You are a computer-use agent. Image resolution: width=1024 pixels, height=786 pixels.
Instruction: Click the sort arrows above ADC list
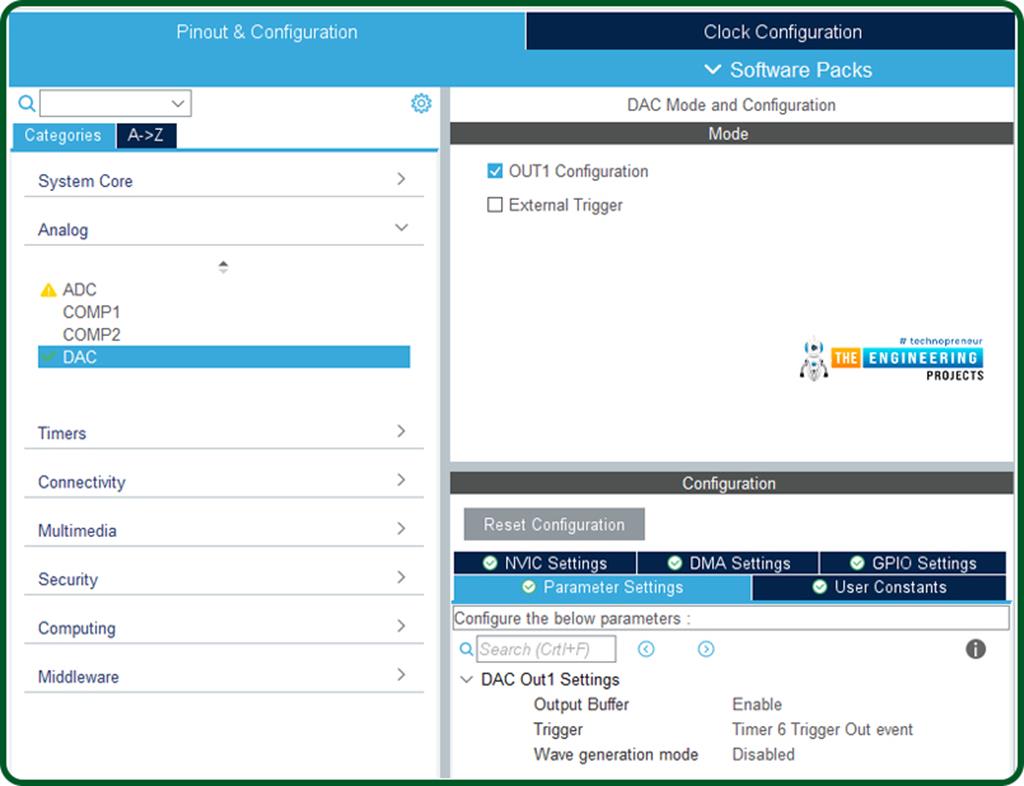coord(223,267)
